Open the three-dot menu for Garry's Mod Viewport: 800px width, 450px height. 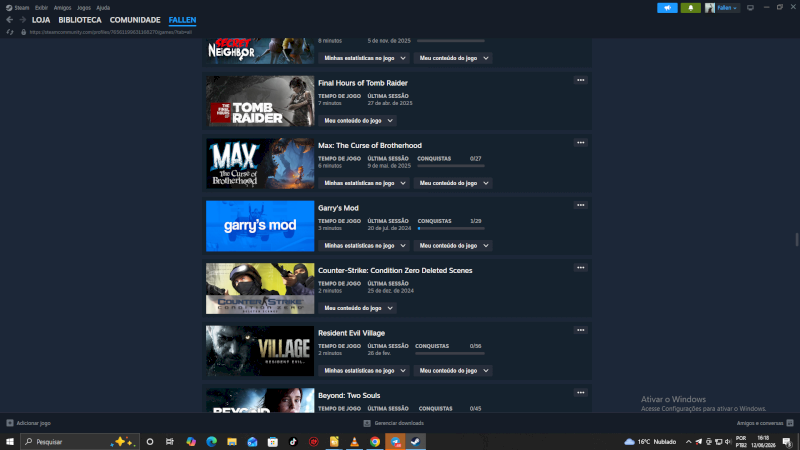(x=581, y=205)
